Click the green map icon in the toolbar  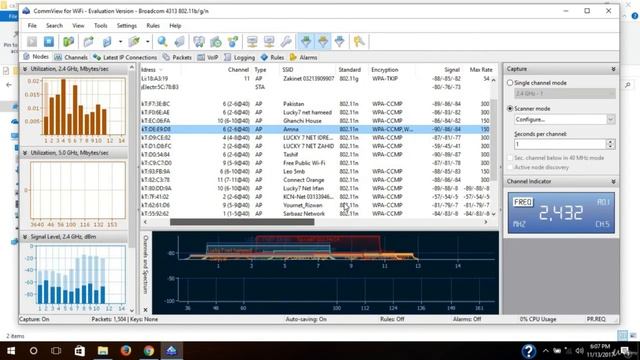tap(69, 41)
